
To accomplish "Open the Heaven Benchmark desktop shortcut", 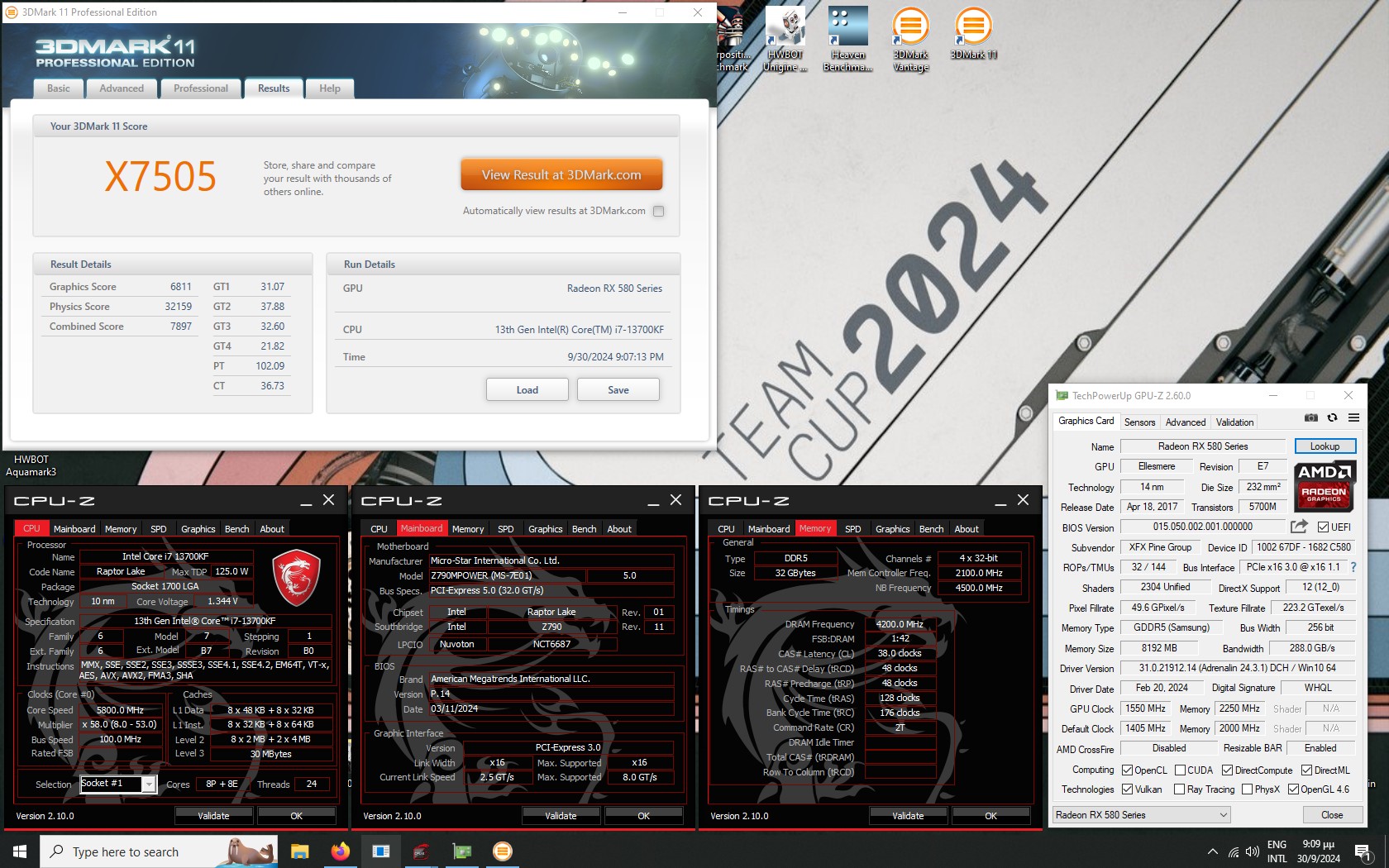I will click(848, 39).
